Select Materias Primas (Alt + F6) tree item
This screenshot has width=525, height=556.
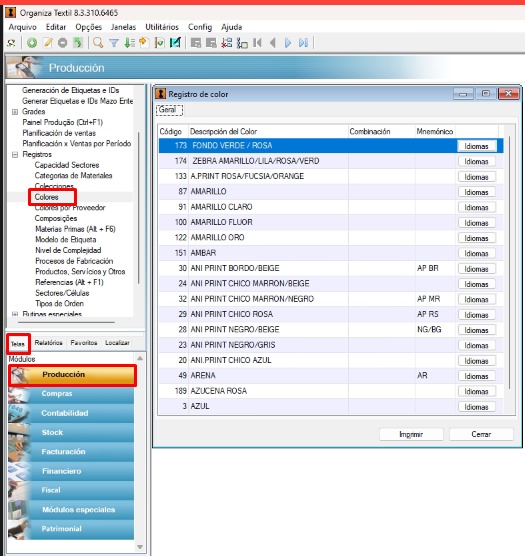tap(75, 229)
